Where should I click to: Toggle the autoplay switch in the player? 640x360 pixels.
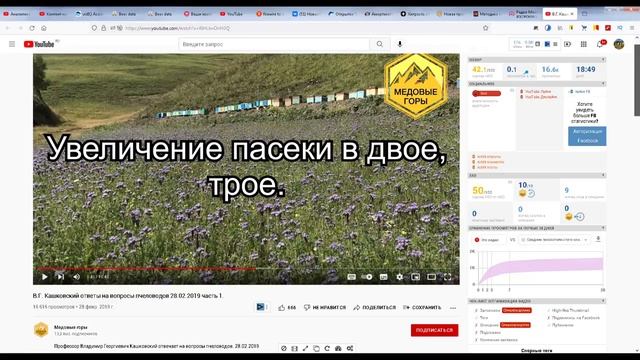(x=367, y=277)
